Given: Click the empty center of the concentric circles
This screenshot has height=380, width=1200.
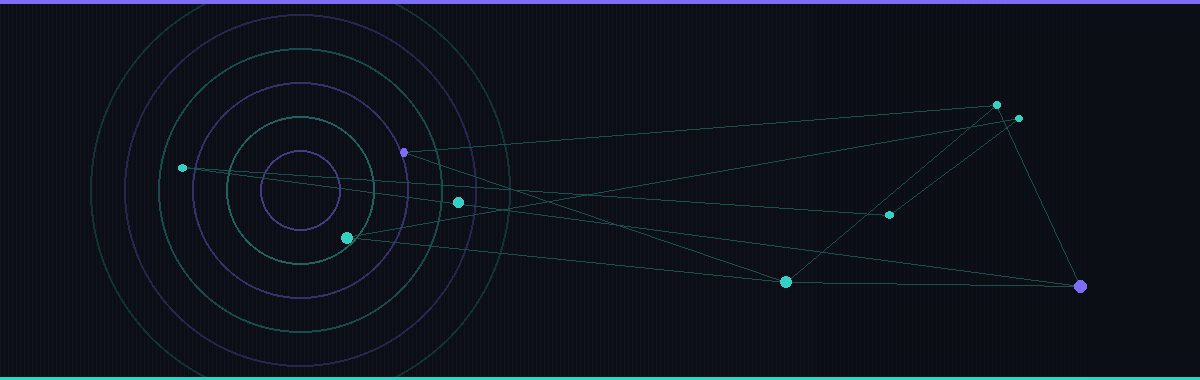Looking at the screenshot, I should click(x=301, y=190).
